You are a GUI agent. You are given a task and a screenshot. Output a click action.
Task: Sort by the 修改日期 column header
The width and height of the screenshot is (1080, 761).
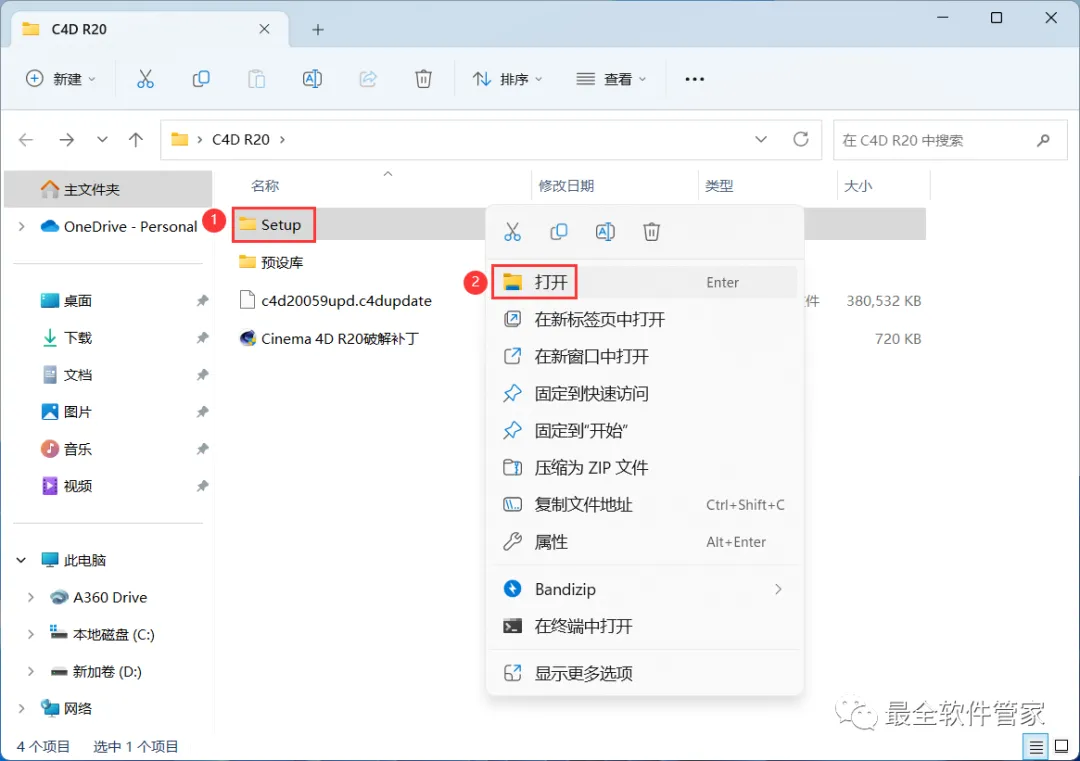point(566,186)
